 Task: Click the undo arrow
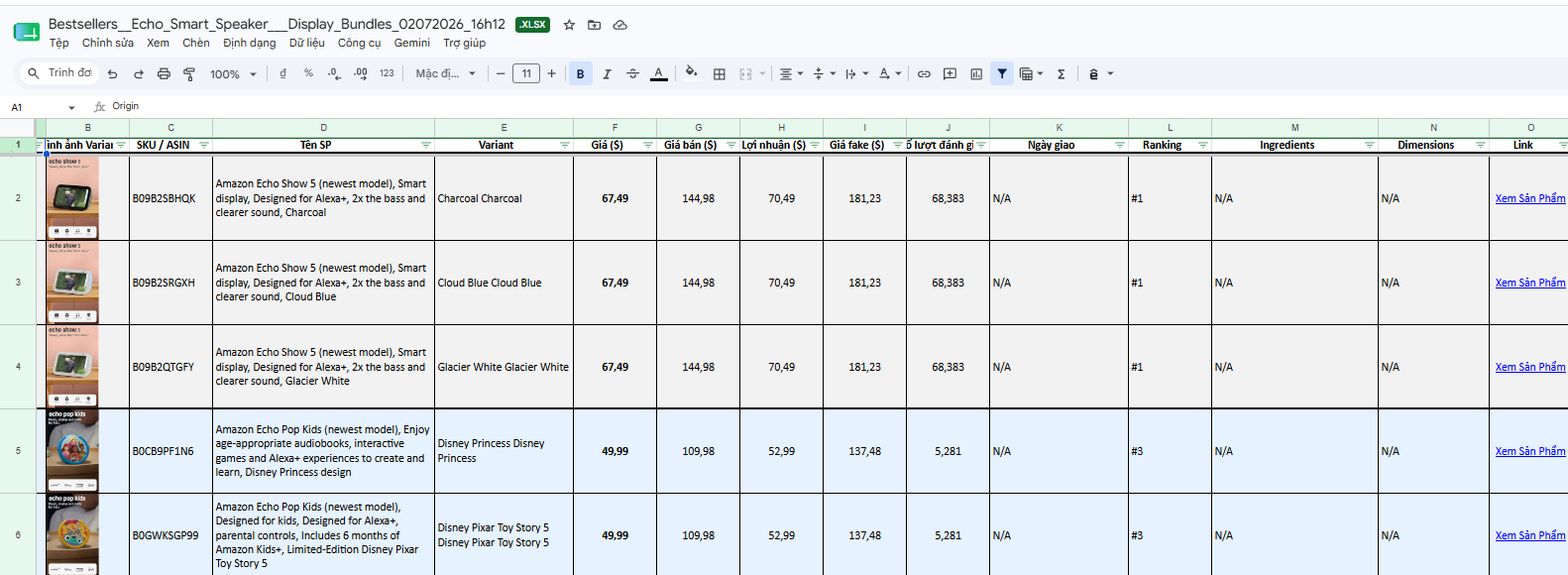[112, 74]
